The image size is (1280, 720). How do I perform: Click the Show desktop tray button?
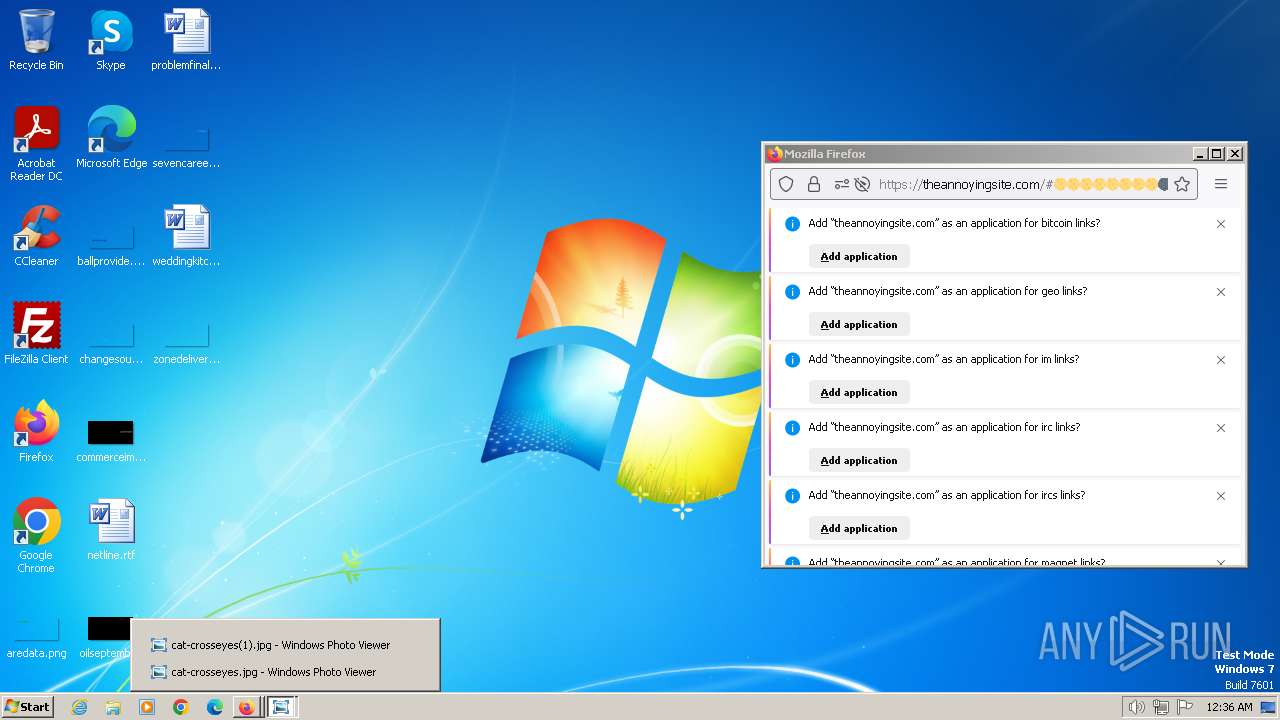1270,707
